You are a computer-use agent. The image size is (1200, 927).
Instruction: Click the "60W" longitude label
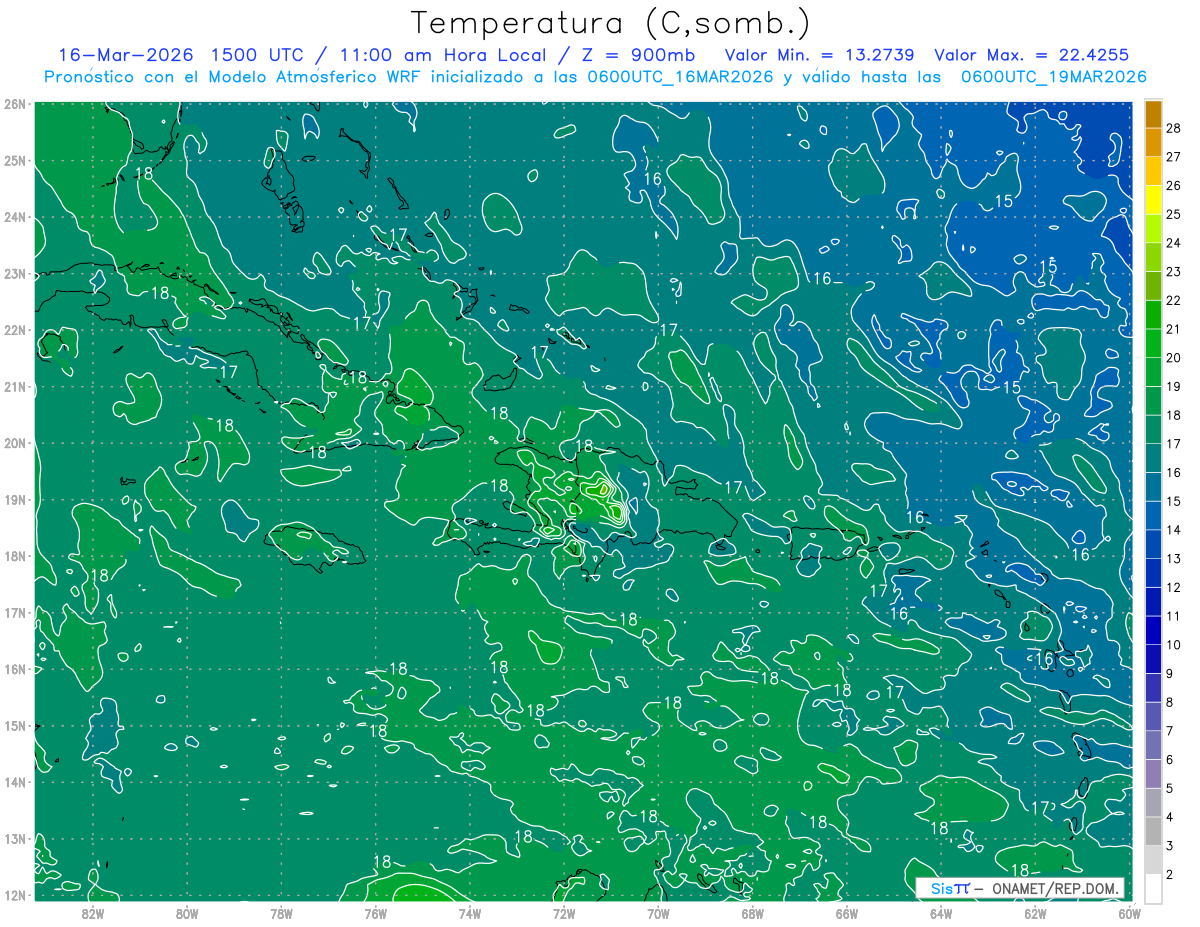(x=1129, y=912)
